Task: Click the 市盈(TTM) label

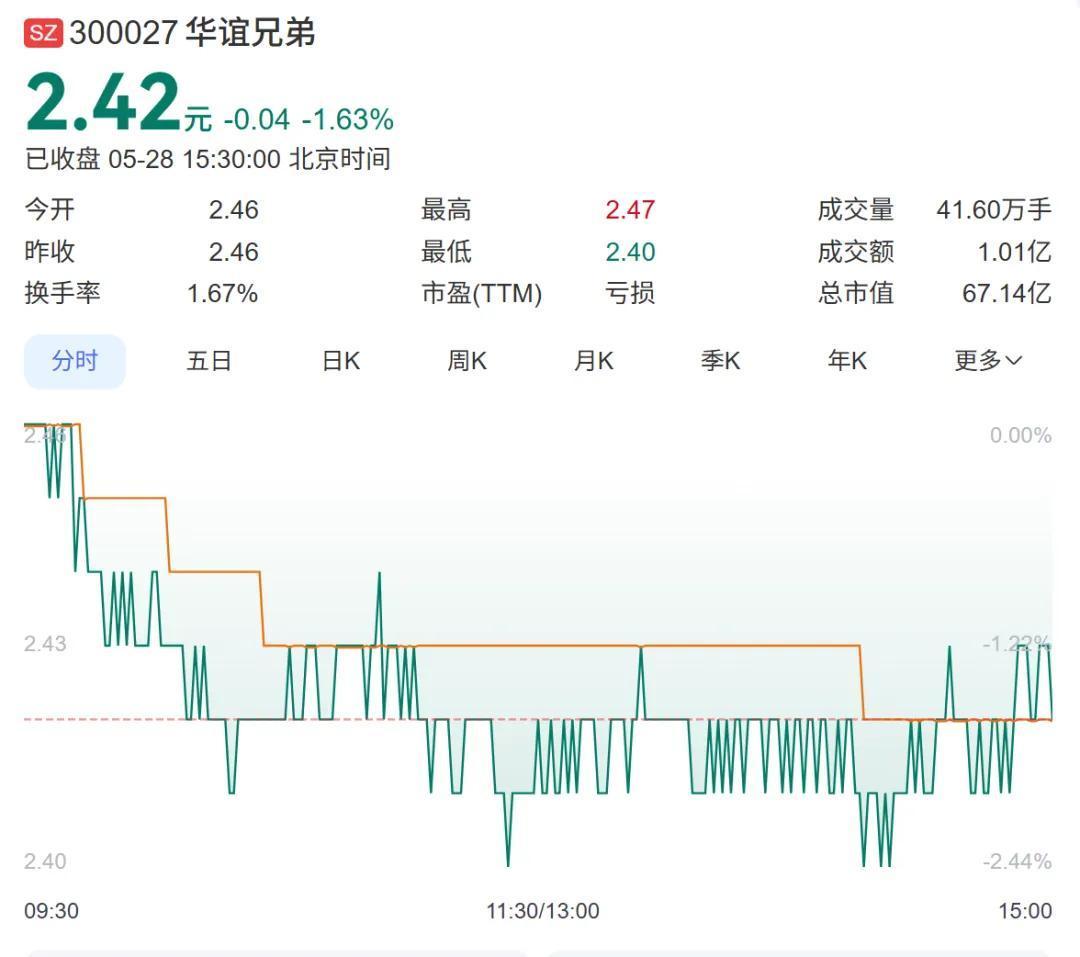Action: (481, 294)
